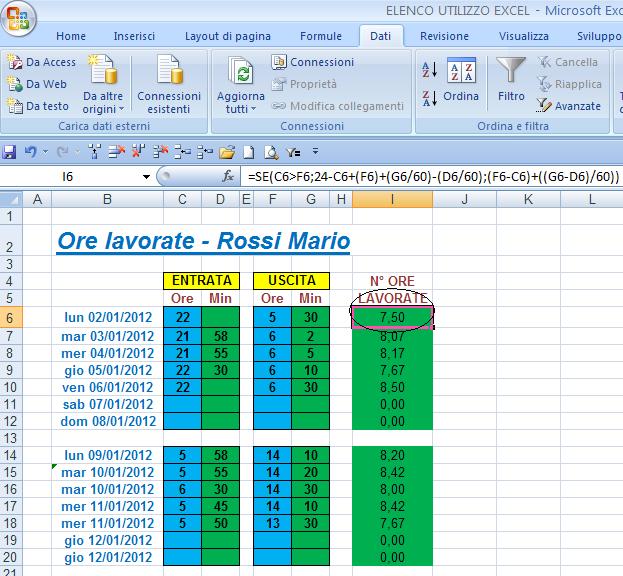
Task: Select date cell lun 02/01/2012
Action: tap(108, 317)
